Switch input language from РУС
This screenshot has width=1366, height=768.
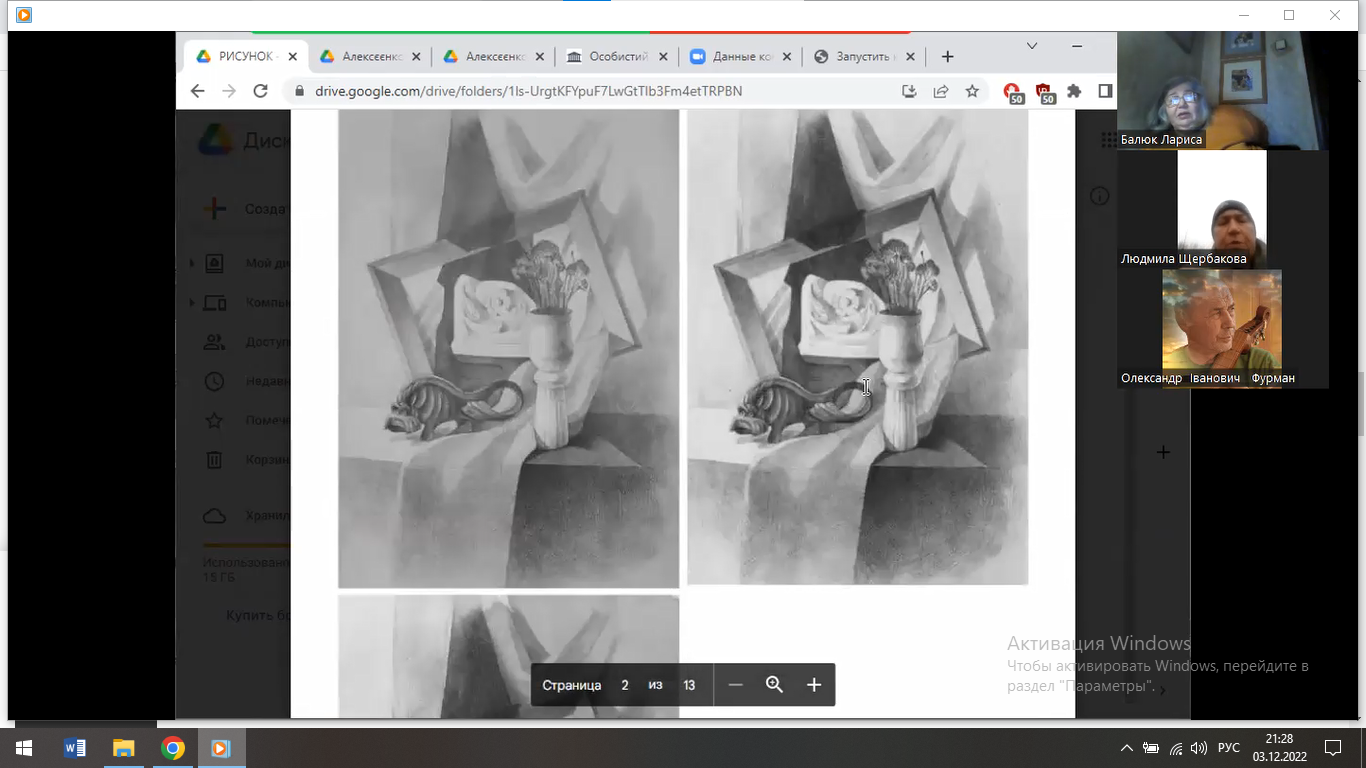point(1229,748)
